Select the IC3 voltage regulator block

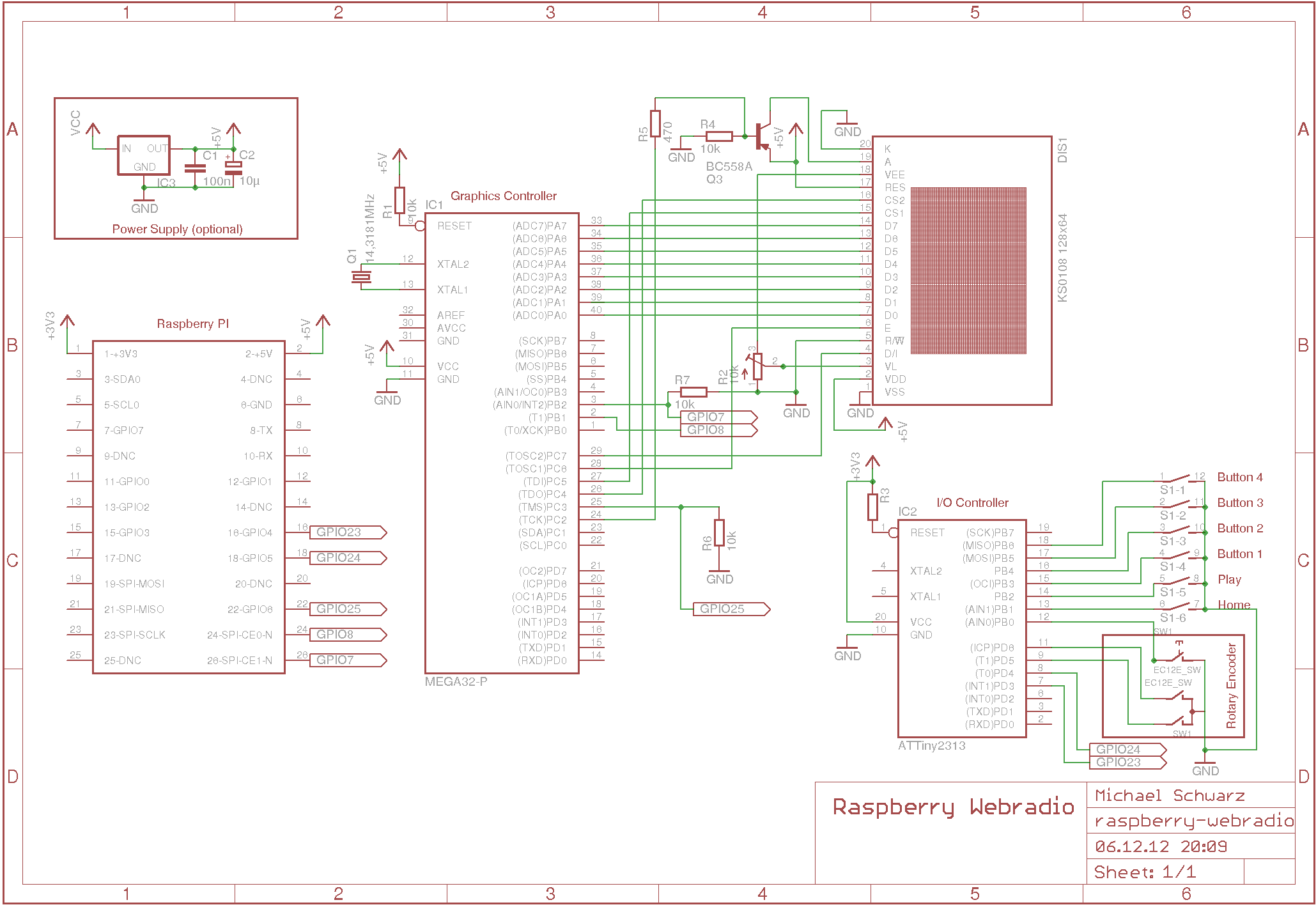click(x=144, y=155)
